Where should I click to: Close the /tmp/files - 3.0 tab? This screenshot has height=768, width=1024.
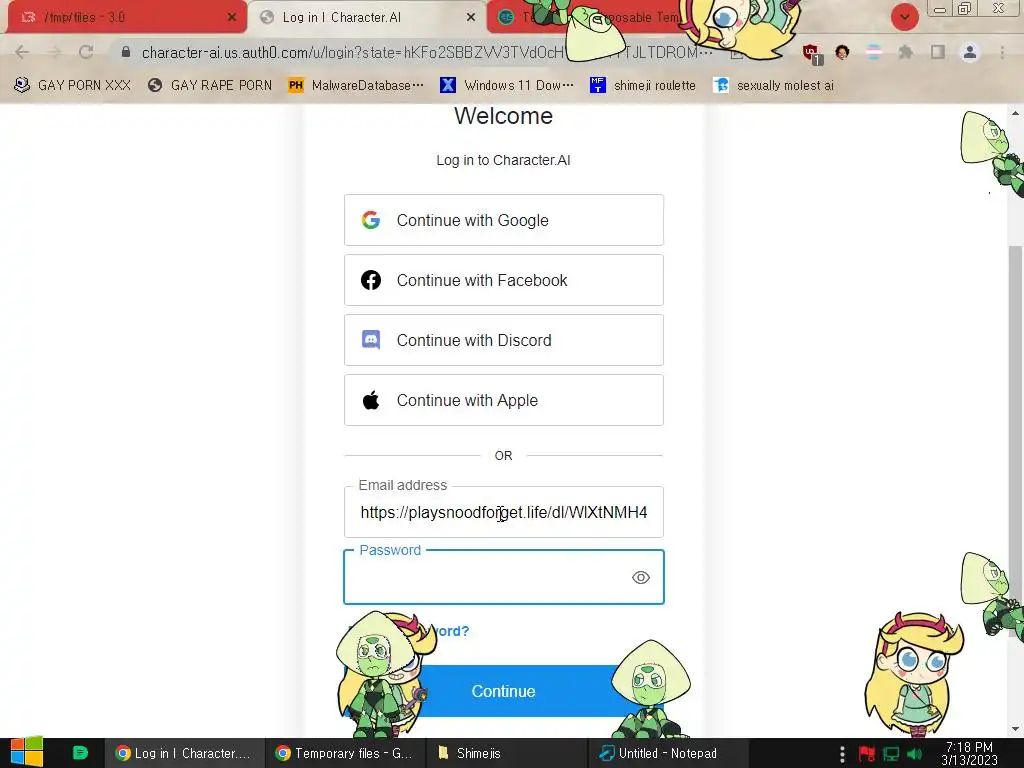[232, 18]
